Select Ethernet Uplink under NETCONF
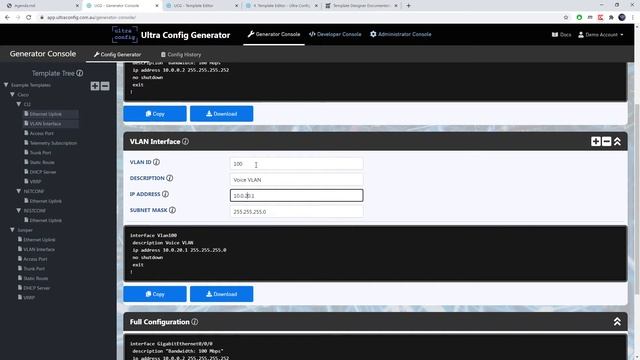Viewport: 640px width, 360px height. (45, 201)
